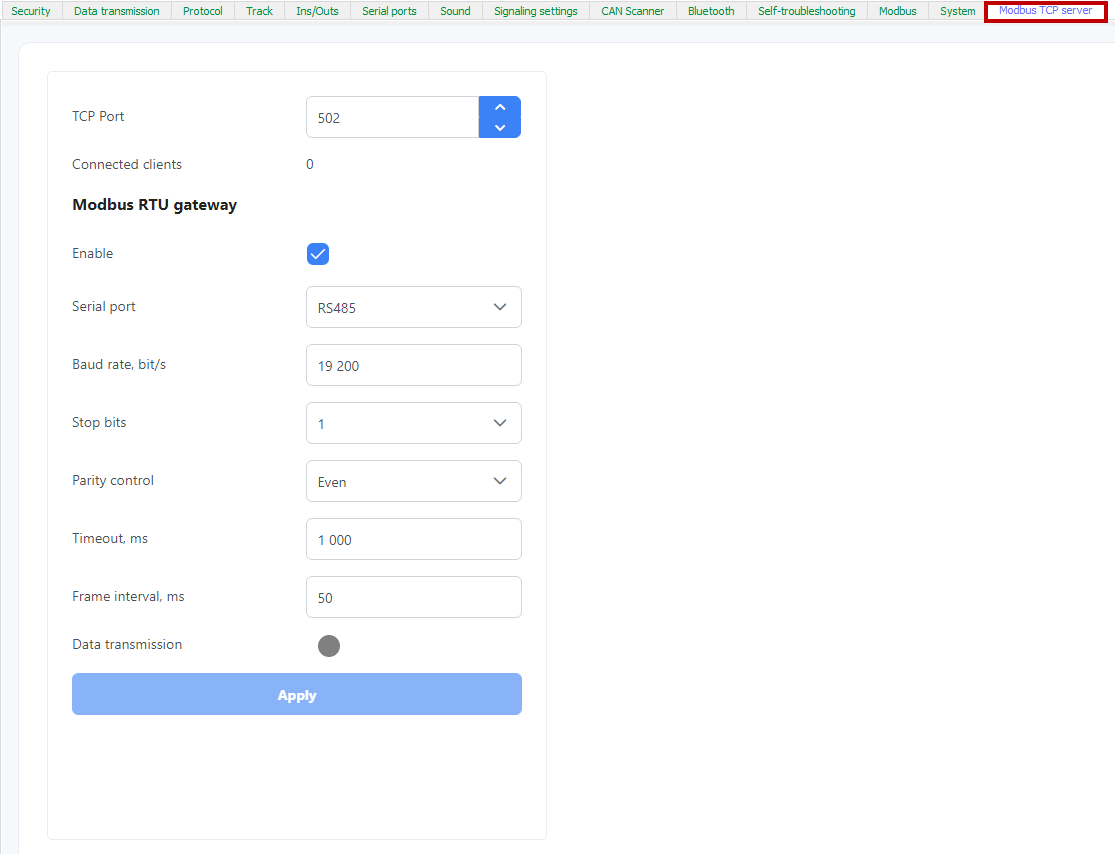Select the Frame interval input field
Image resolution: width=1115 pixels, height=854 pixels.
413,597
